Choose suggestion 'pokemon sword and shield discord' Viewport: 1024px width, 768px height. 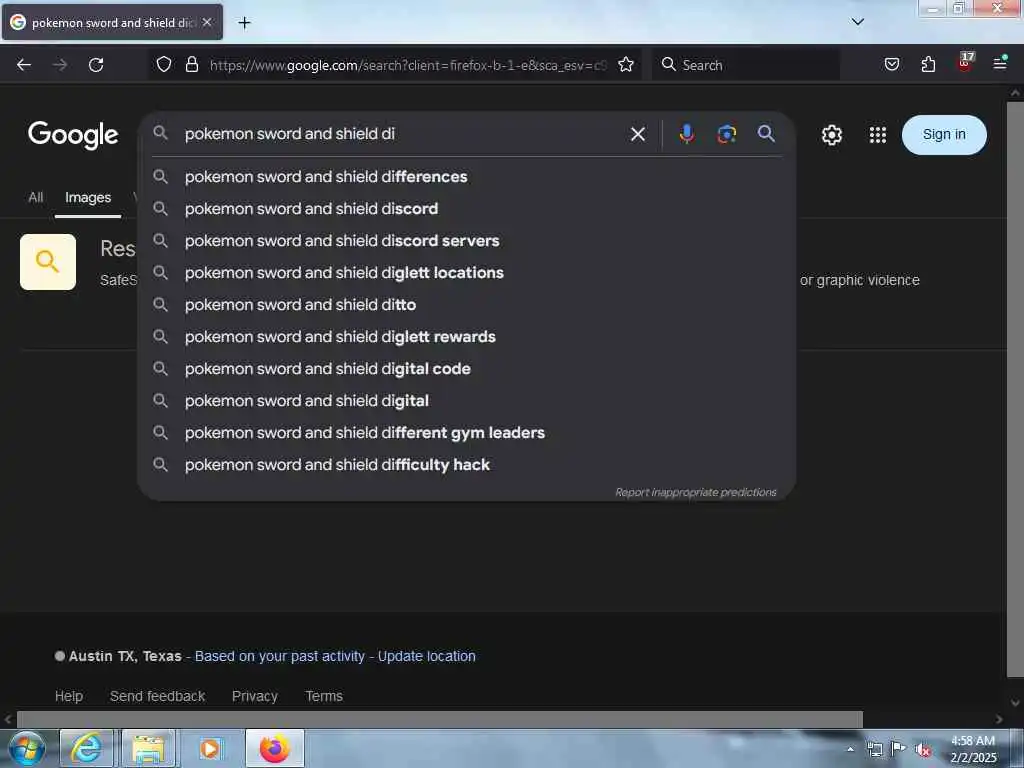click(x=466, y=209)
